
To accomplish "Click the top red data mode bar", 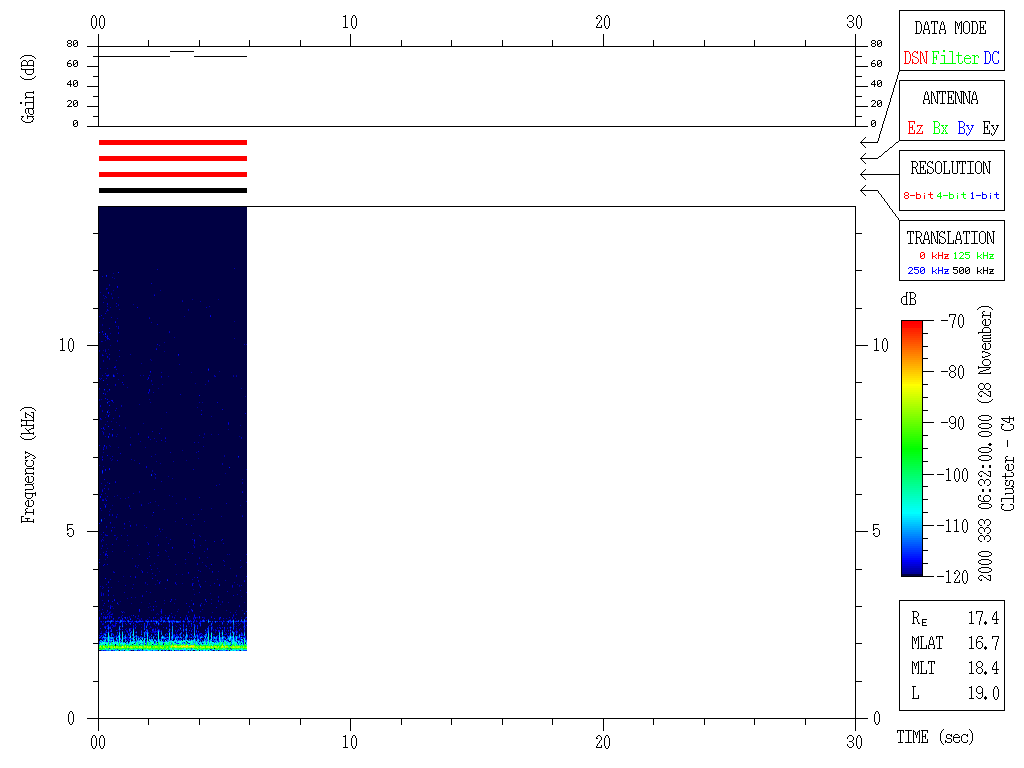I will [172, 142].
